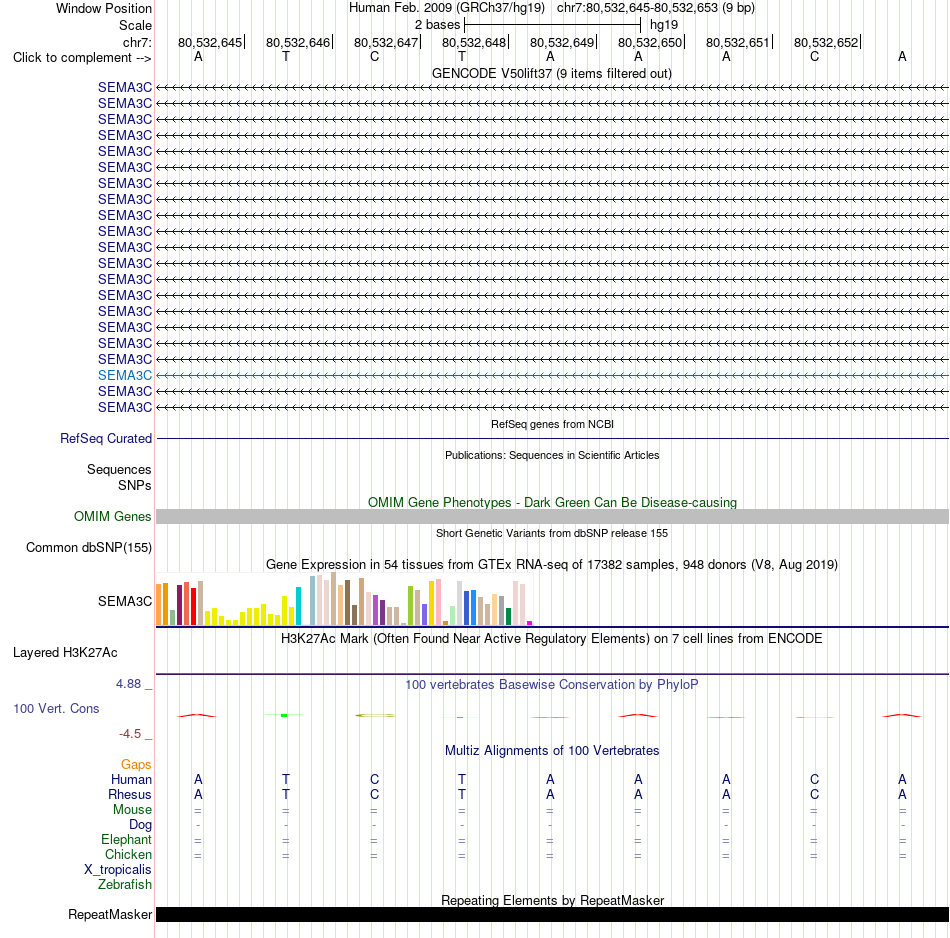Open 'Repeating Elements by RepeatMasker' title
Screen dimensions: 950x938
tap(552, 900)
